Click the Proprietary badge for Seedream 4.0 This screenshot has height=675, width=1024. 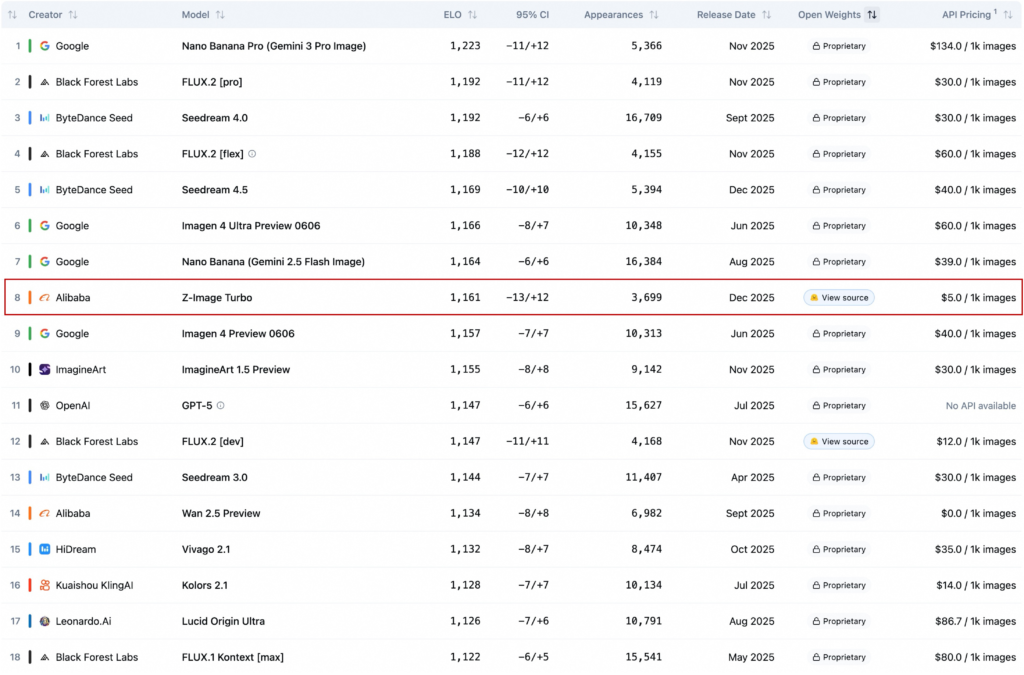839,118
